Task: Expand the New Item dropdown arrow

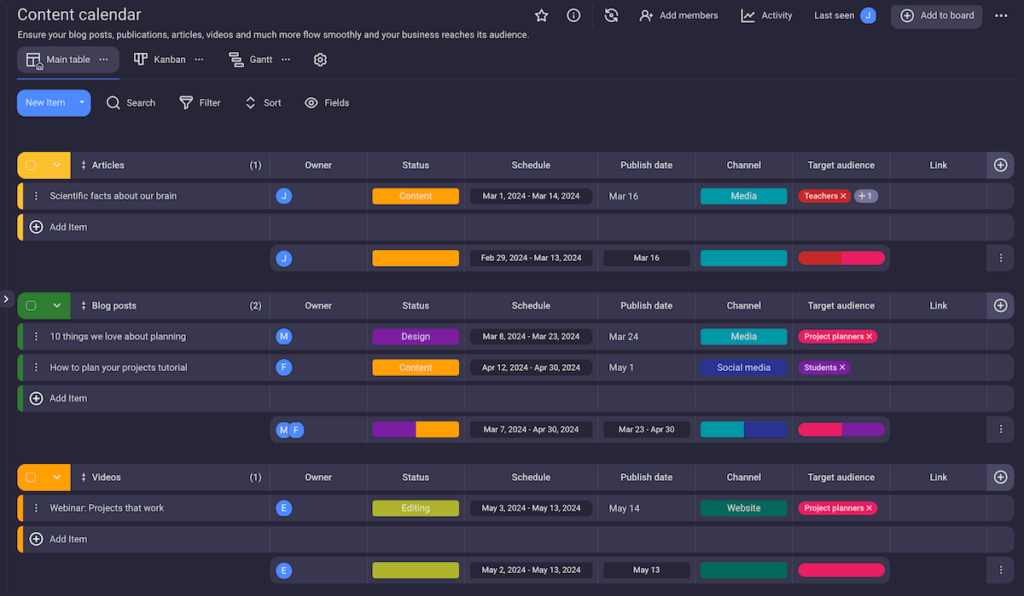Action: tap(82, 102)
